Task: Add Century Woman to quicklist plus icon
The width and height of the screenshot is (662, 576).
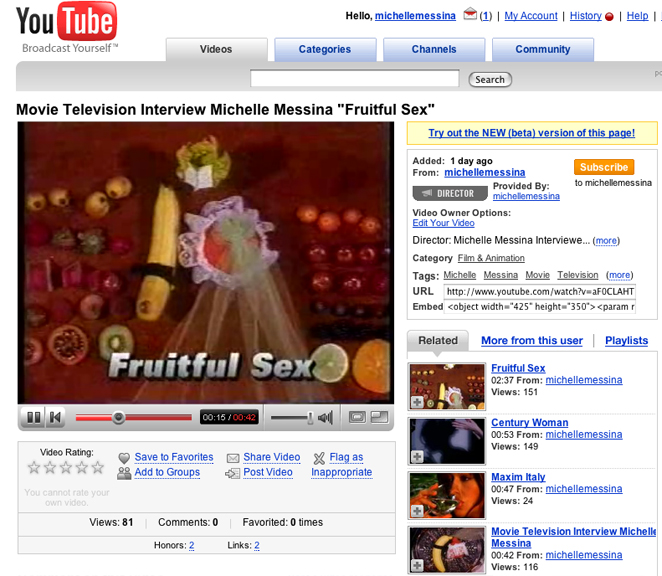Action: tap(417, 456)
